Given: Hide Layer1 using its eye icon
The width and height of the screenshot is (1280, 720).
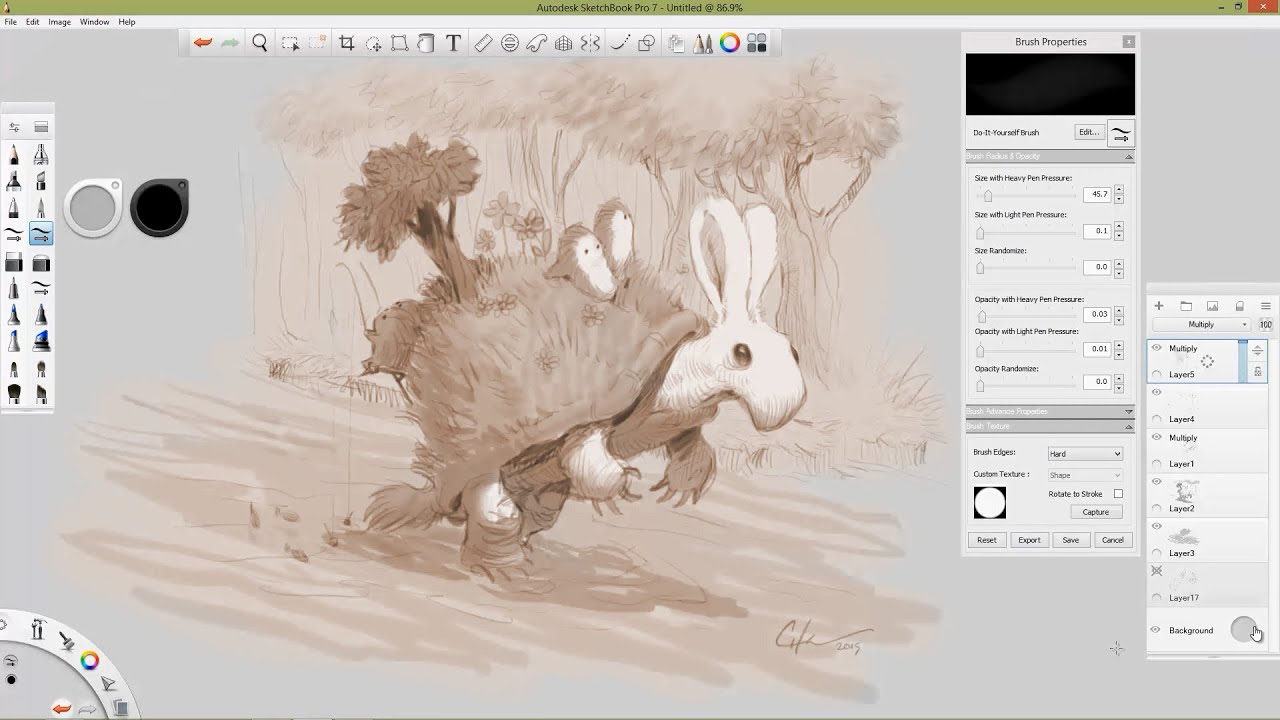Looking at the screenshot, I should pyautogui.click(x=1157, y=437).
